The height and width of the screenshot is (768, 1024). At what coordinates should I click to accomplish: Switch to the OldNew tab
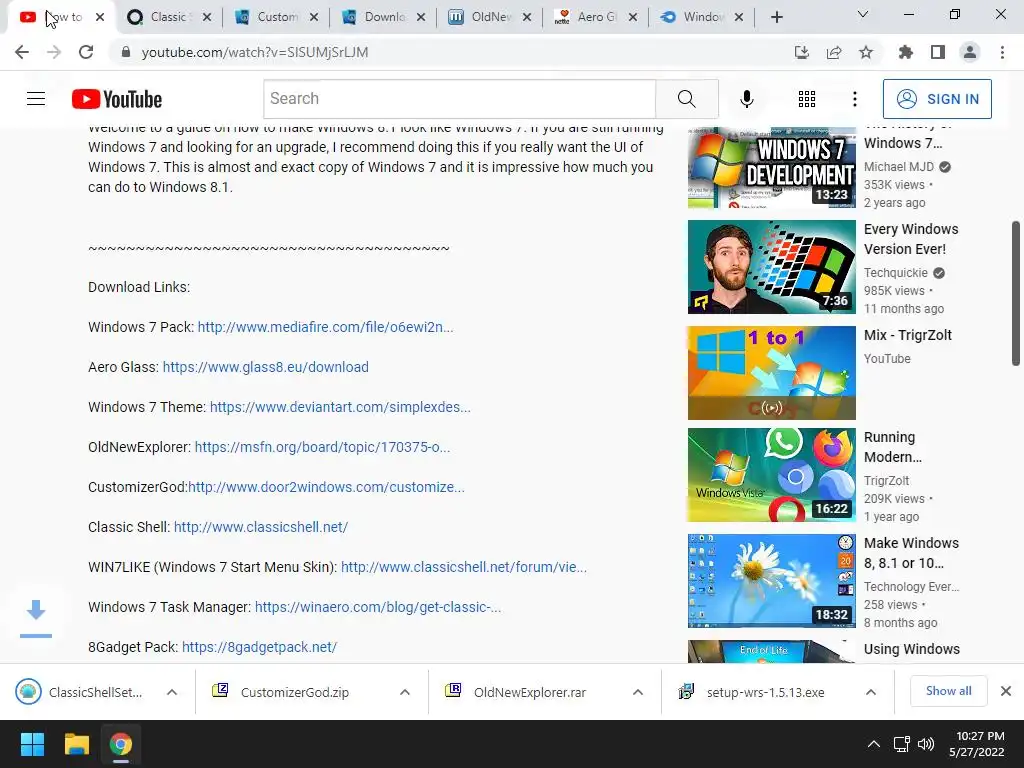(x=491, y=17)
